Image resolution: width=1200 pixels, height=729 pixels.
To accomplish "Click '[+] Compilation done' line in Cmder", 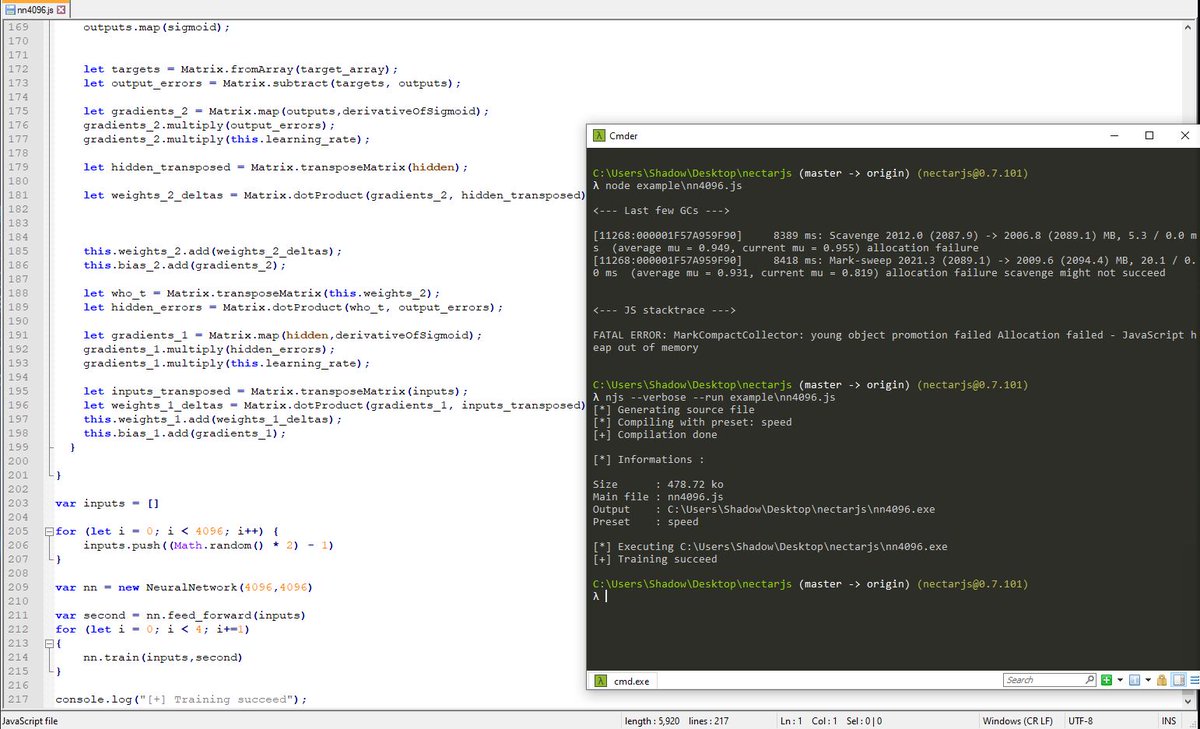I will (654, 434).
